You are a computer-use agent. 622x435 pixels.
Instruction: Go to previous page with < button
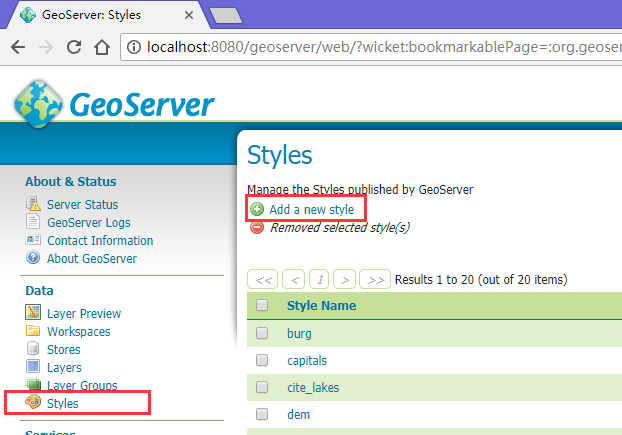click(294, 279)
